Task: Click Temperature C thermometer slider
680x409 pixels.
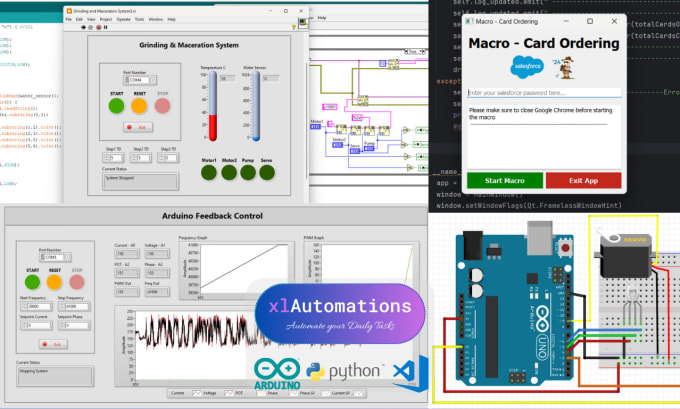Action: (x=212, y=106)
